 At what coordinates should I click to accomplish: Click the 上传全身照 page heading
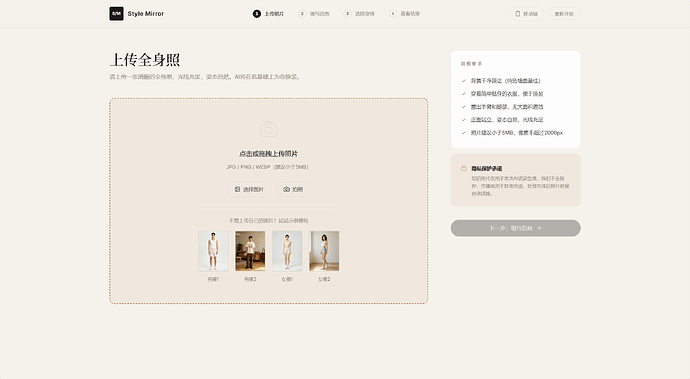click(x=145, y=59)
